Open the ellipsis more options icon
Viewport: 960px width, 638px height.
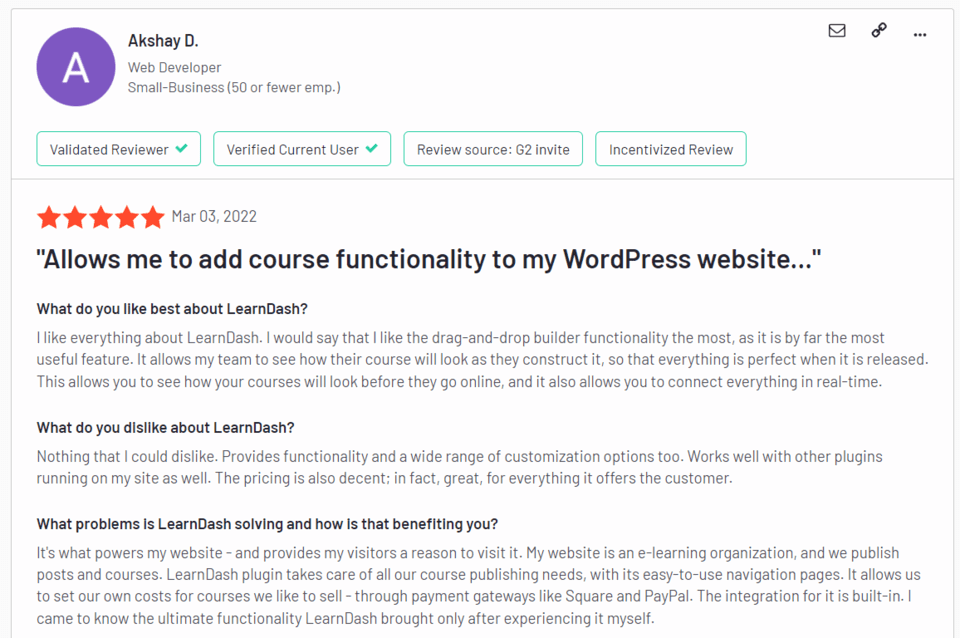point(920,33)
